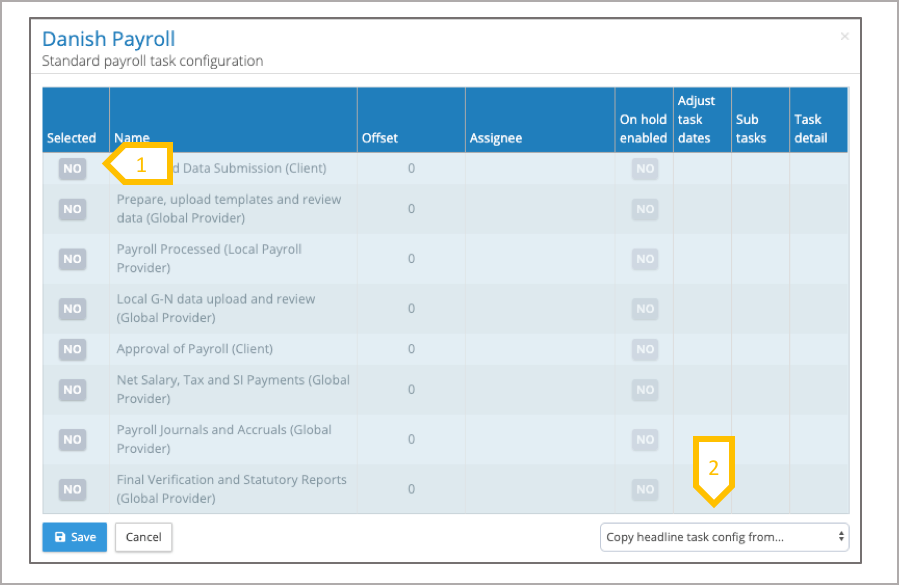Close the Danish Payroll dialog
Screen dimensions: 899x585
coord(844,37)
